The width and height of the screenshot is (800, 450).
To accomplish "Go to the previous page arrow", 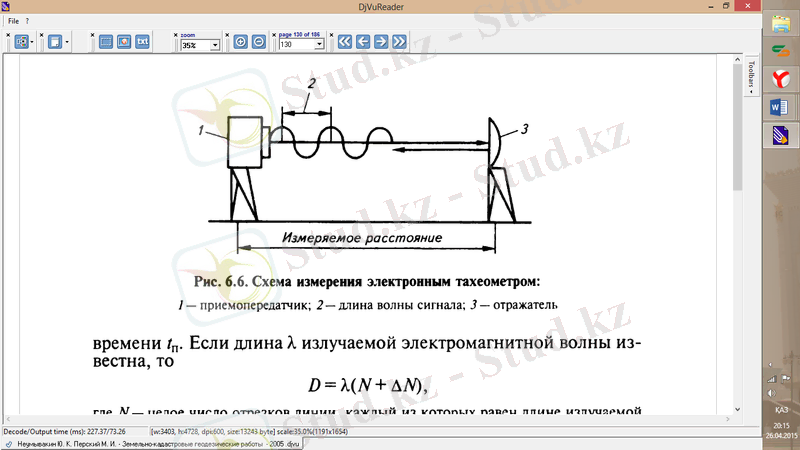I will pyautogui.click(x=363, y=42).
